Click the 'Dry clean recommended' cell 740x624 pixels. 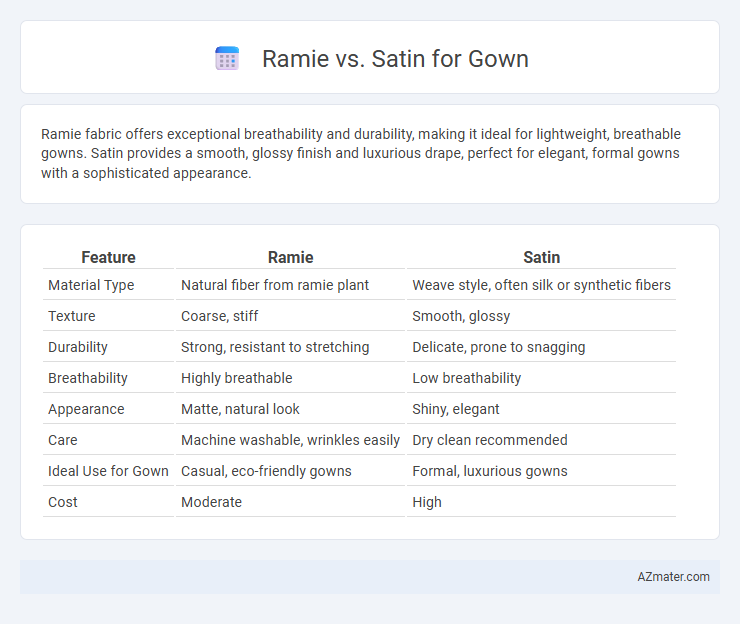[x=490, y=440]
